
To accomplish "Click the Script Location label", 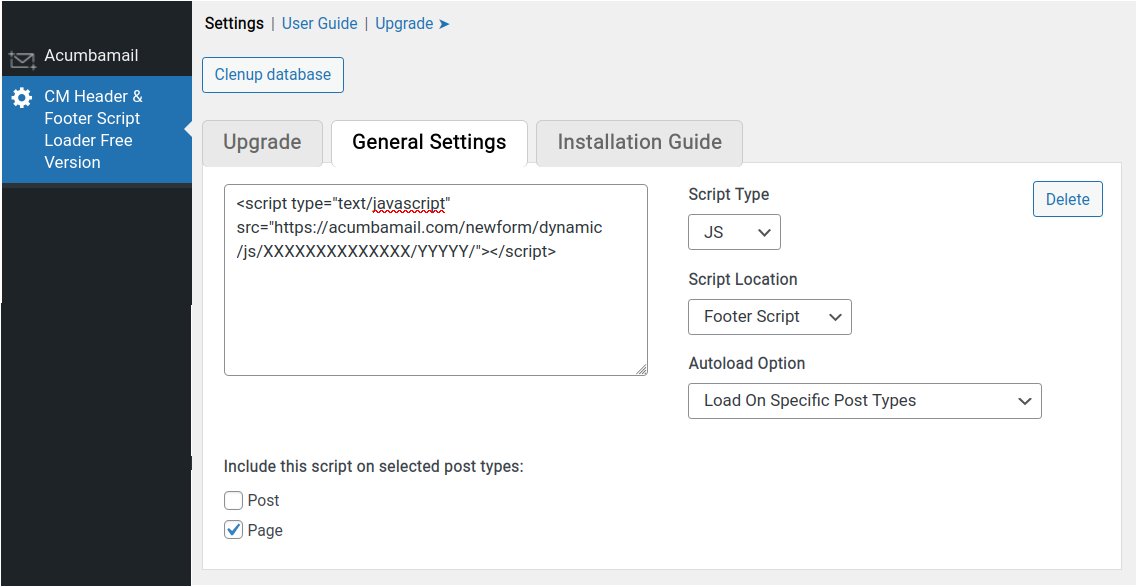I will (x=743, y=279).
